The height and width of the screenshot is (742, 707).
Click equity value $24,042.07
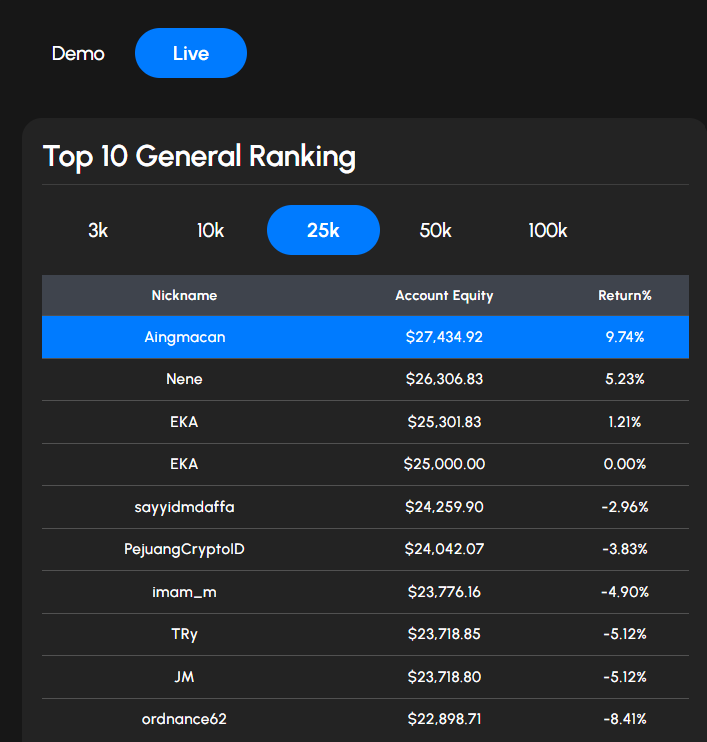click(444, 549)
